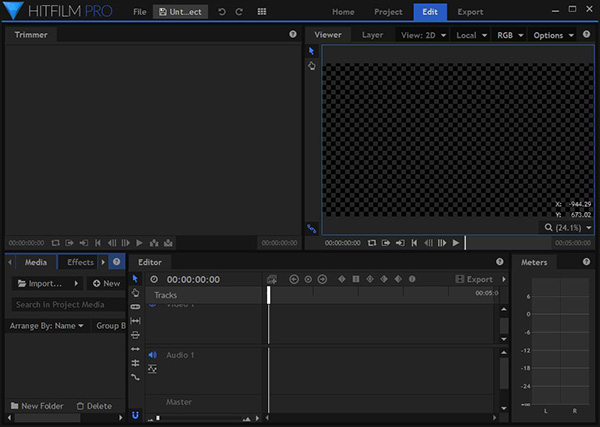
Task: Switch to the Effects panel tab
Action: (x=80, y=262)
